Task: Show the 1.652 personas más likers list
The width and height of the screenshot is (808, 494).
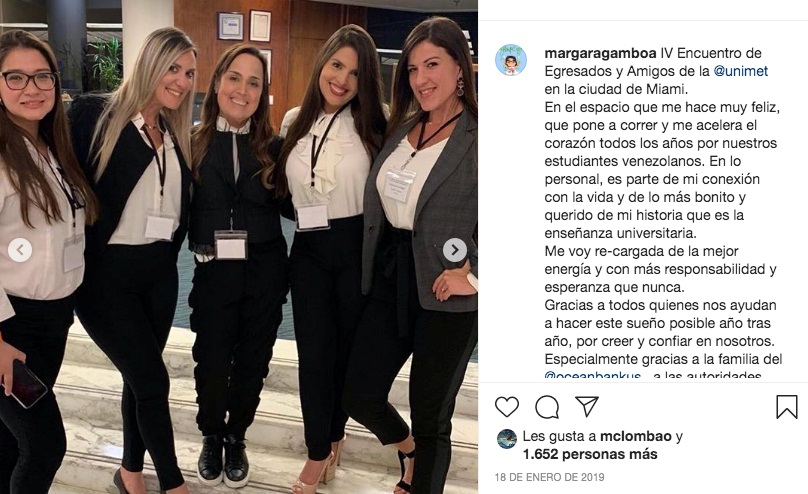Action: point(590,454)
